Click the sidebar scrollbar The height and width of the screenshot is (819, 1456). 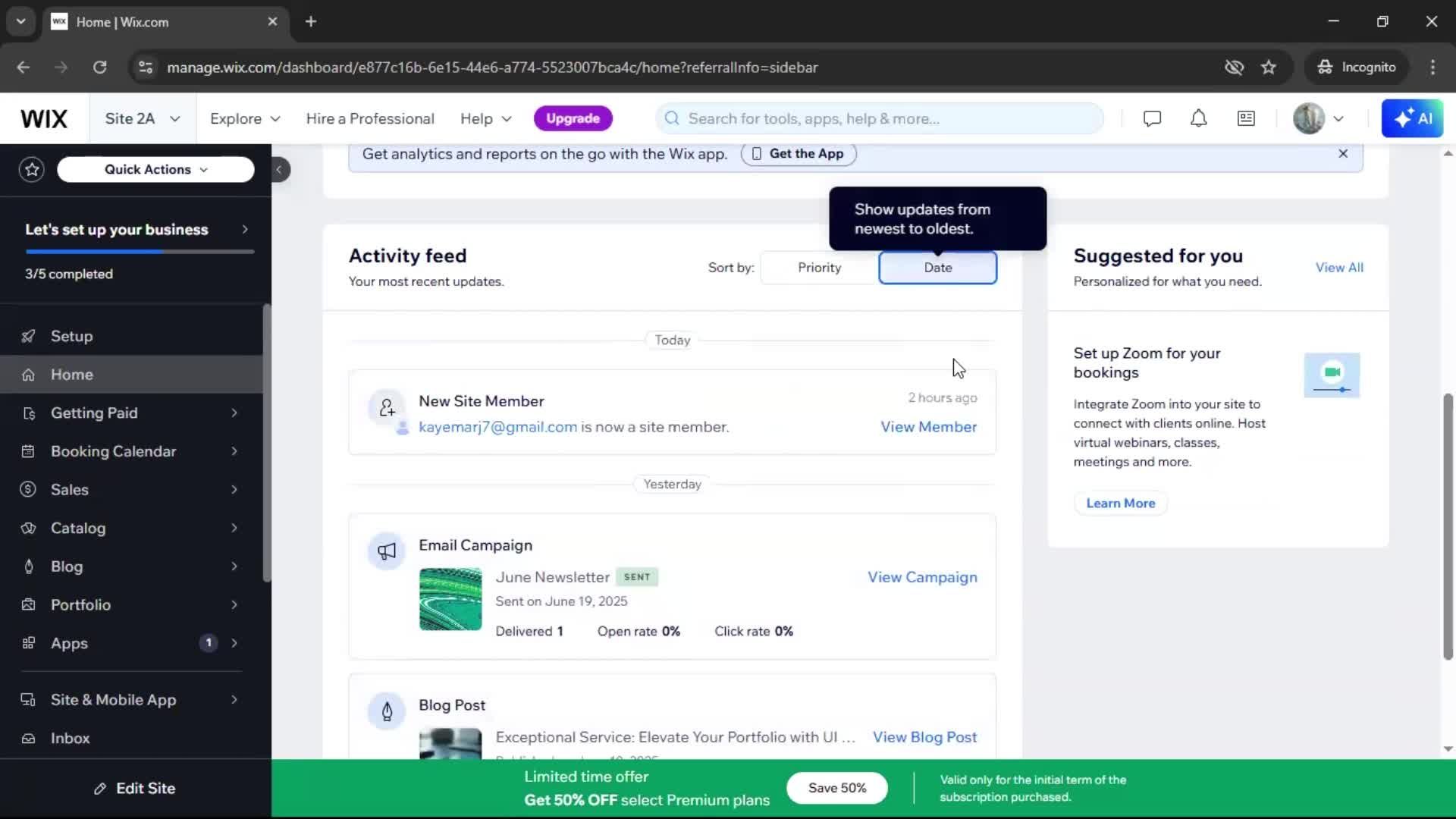tap(266, 444)
